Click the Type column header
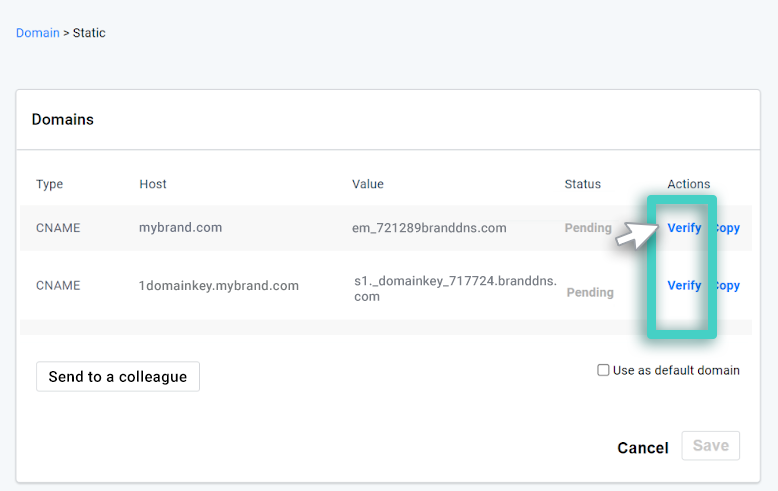 (49, 184)
